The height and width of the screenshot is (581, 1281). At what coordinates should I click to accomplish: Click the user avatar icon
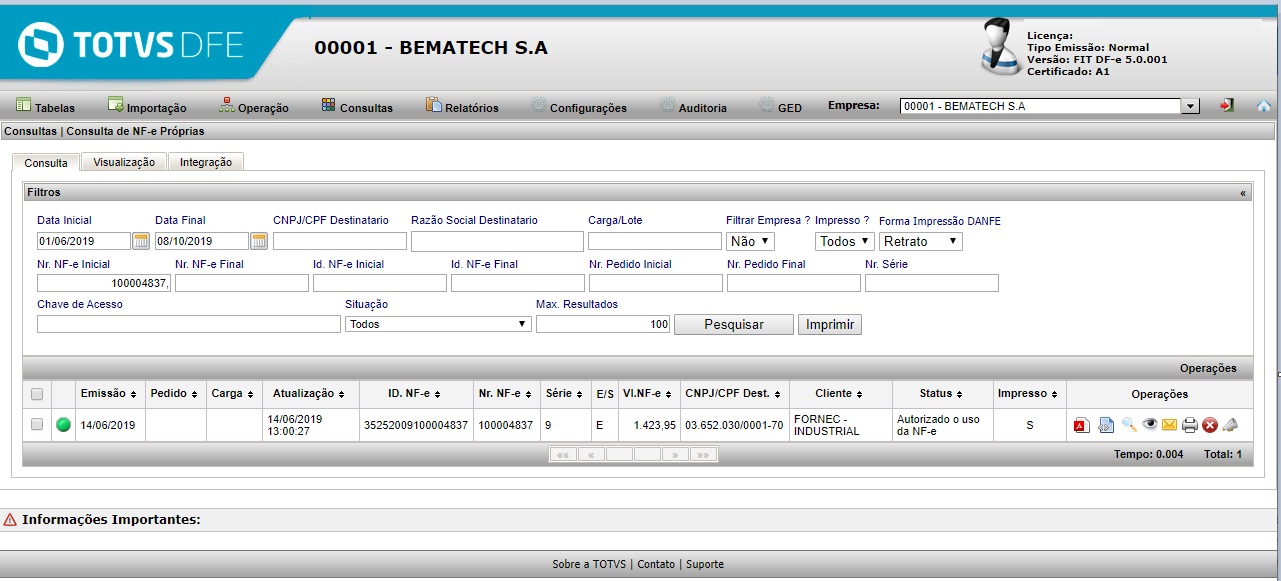(x=1000, y=48)
